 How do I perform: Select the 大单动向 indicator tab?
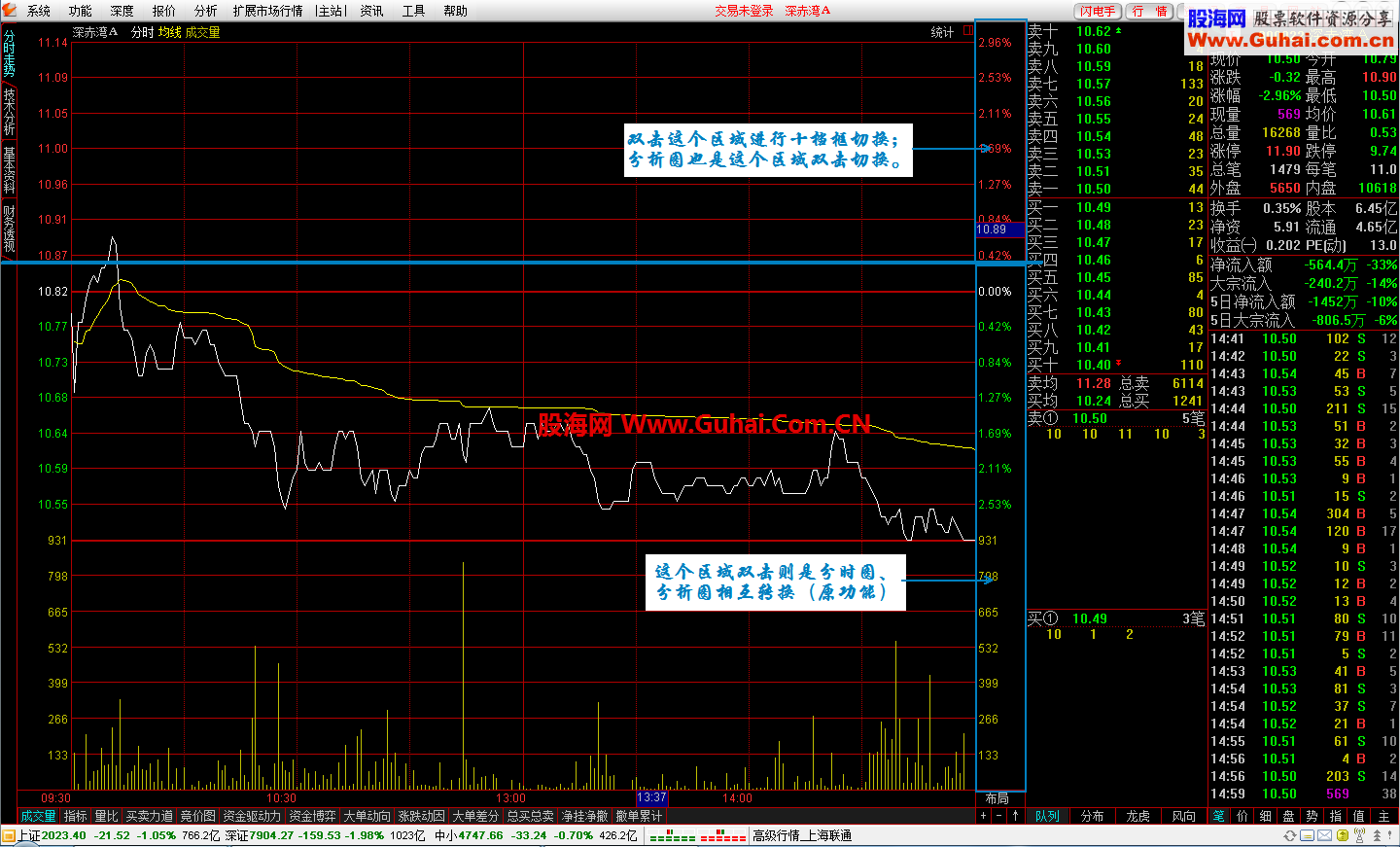(367, 816)
